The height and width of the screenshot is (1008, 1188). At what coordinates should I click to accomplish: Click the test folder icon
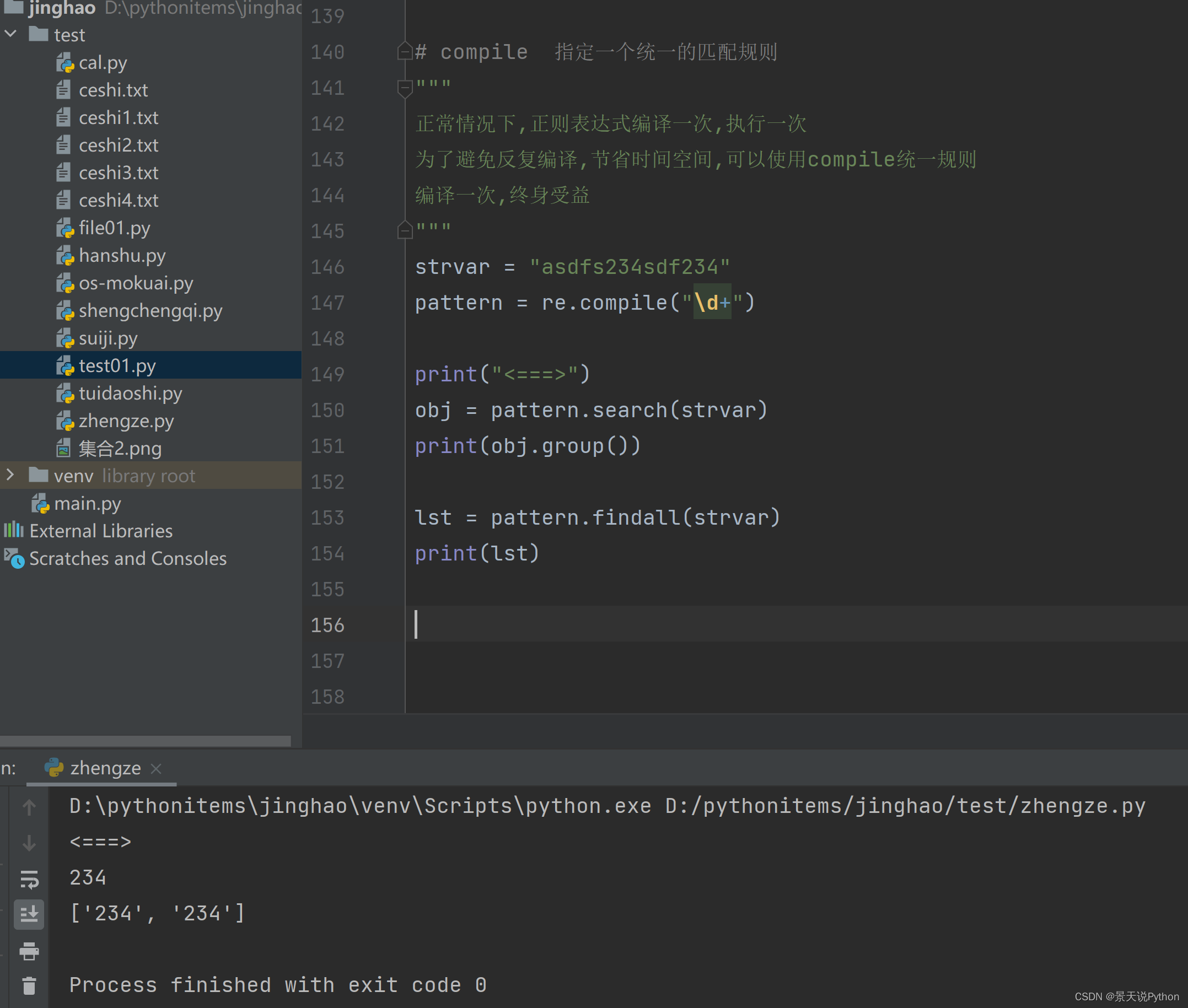pyautogui.click(x=38, y=34)
